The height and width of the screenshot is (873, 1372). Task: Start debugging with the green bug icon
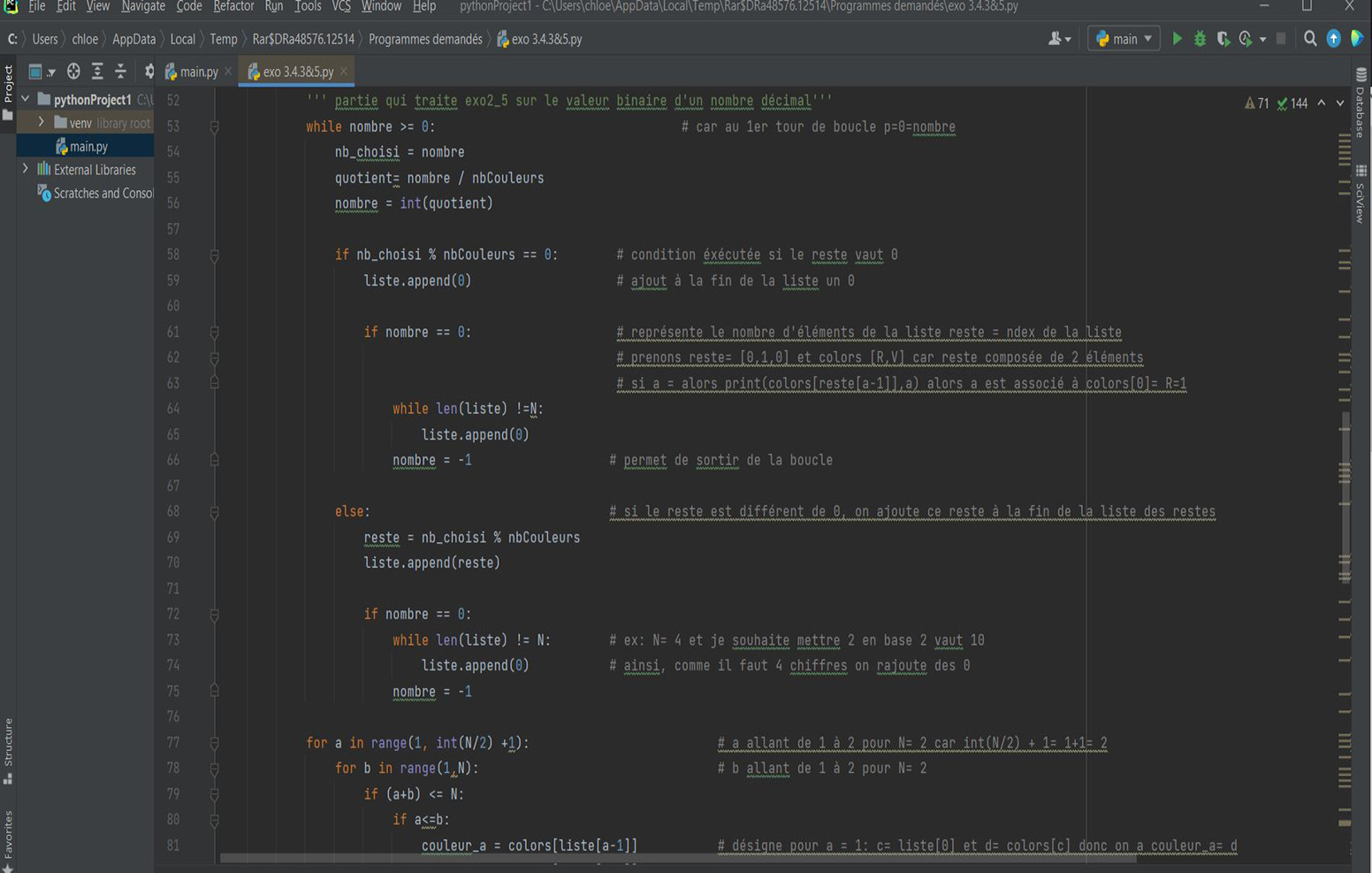[x=1200, y=39]
